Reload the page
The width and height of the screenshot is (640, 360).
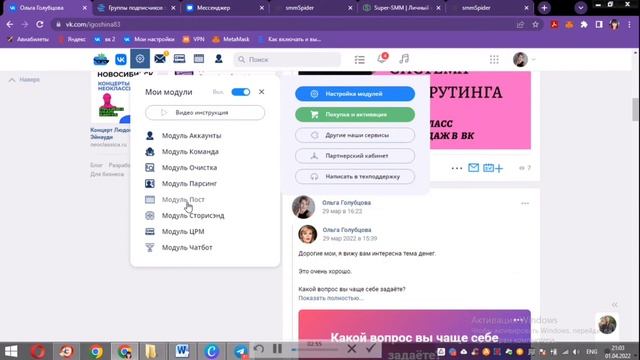pos(40,24)
